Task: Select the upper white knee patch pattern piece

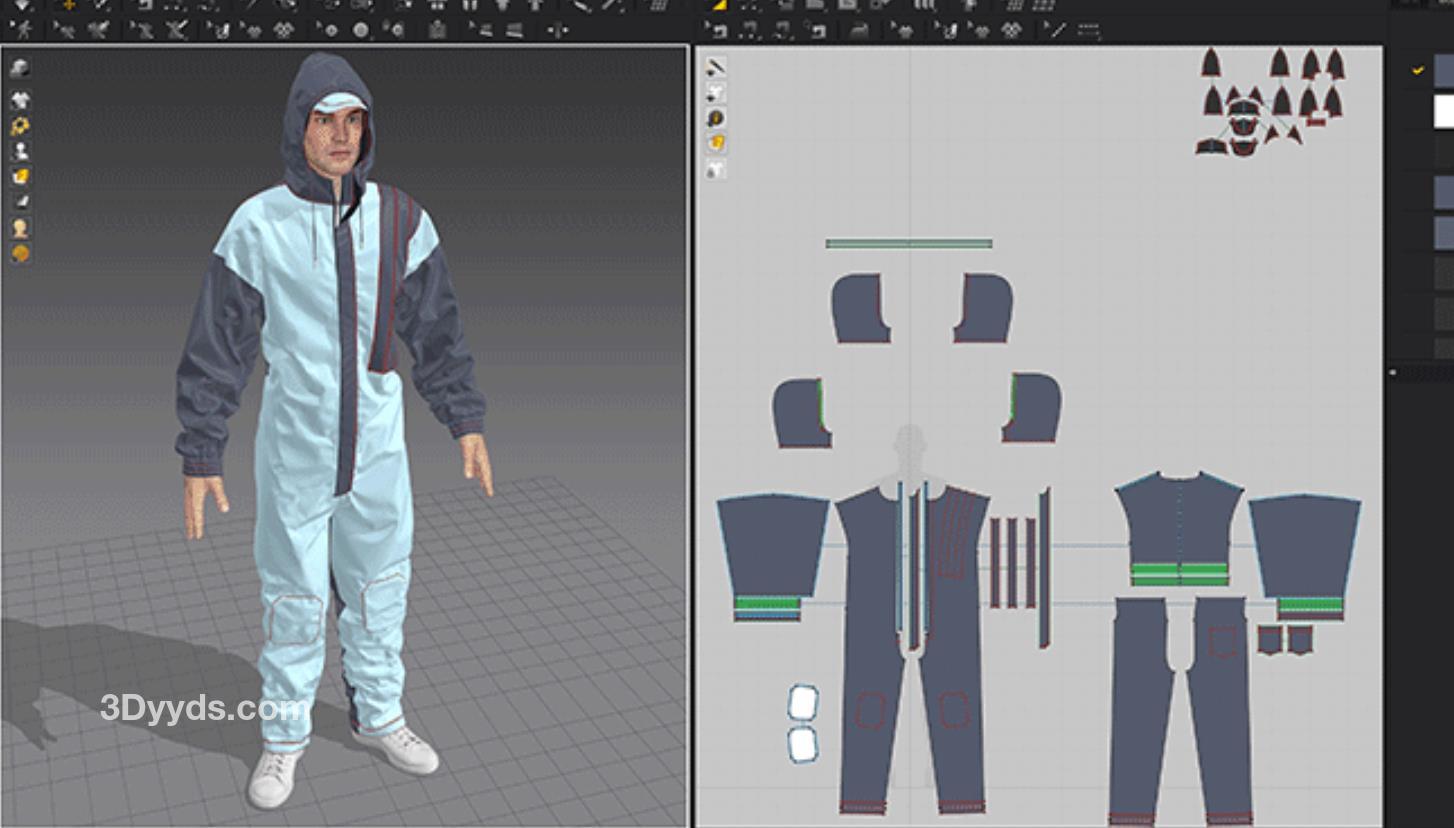Action: [x=802, y=702]
